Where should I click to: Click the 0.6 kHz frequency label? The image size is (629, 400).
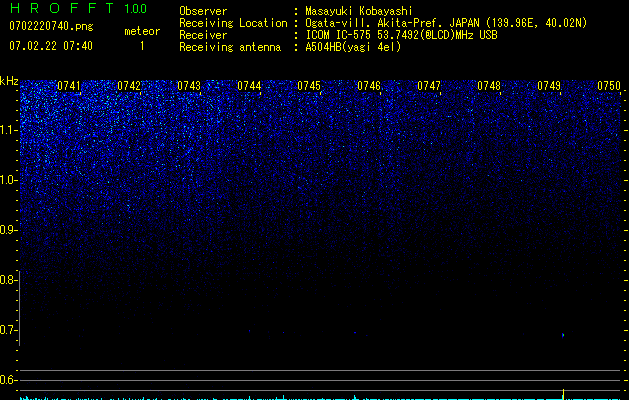[x=9, y=380]
